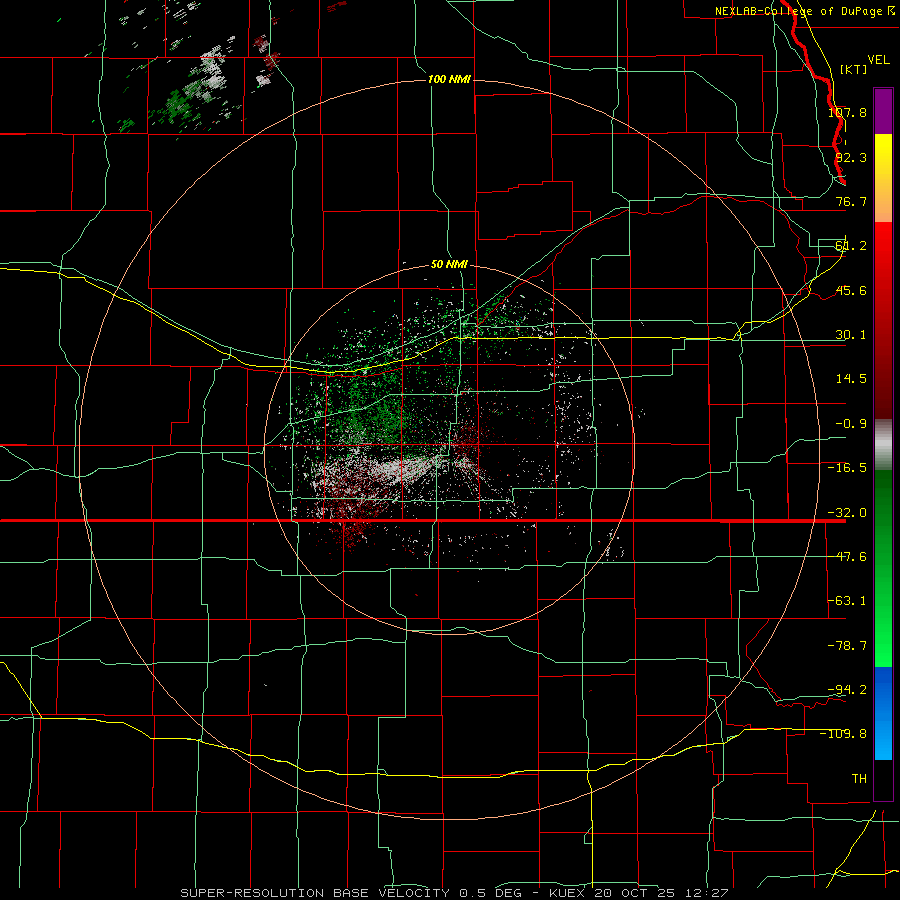Viewport: 900px width, 900px height.
Task: Click the 76.7 velocity scale value
Action: (851, 201)
